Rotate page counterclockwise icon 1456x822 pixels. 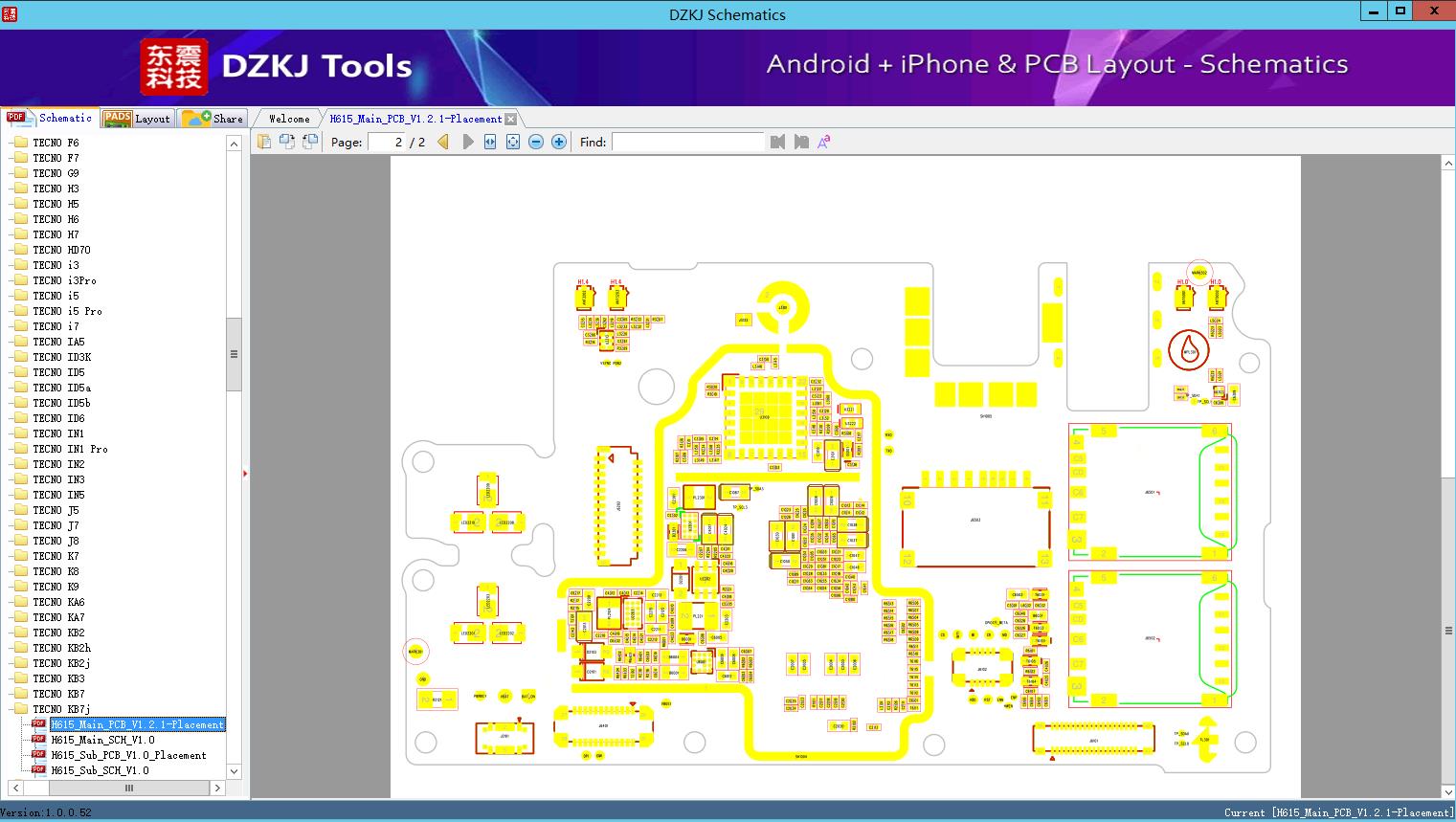pyautogui.click(x=287, y=142)
